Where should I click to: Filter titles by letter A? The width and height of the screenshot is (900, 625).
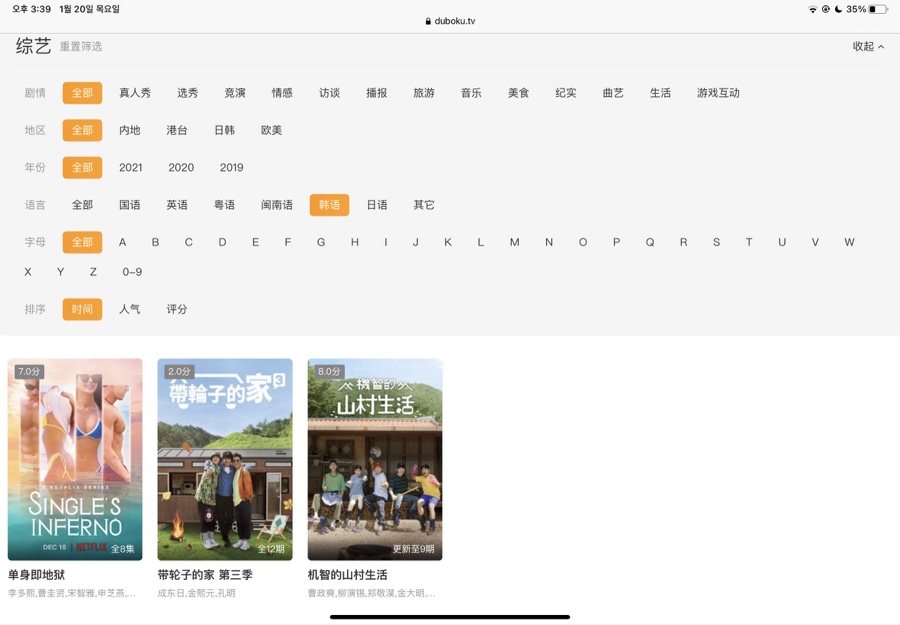tap(122, 242)
